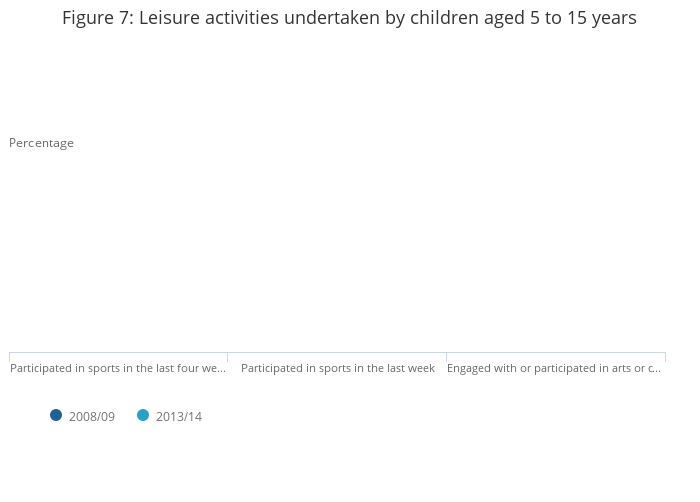Select 'Participated in sports in the last four we...' label
This screenshot has height=502, width=700.
click(118, 368)
